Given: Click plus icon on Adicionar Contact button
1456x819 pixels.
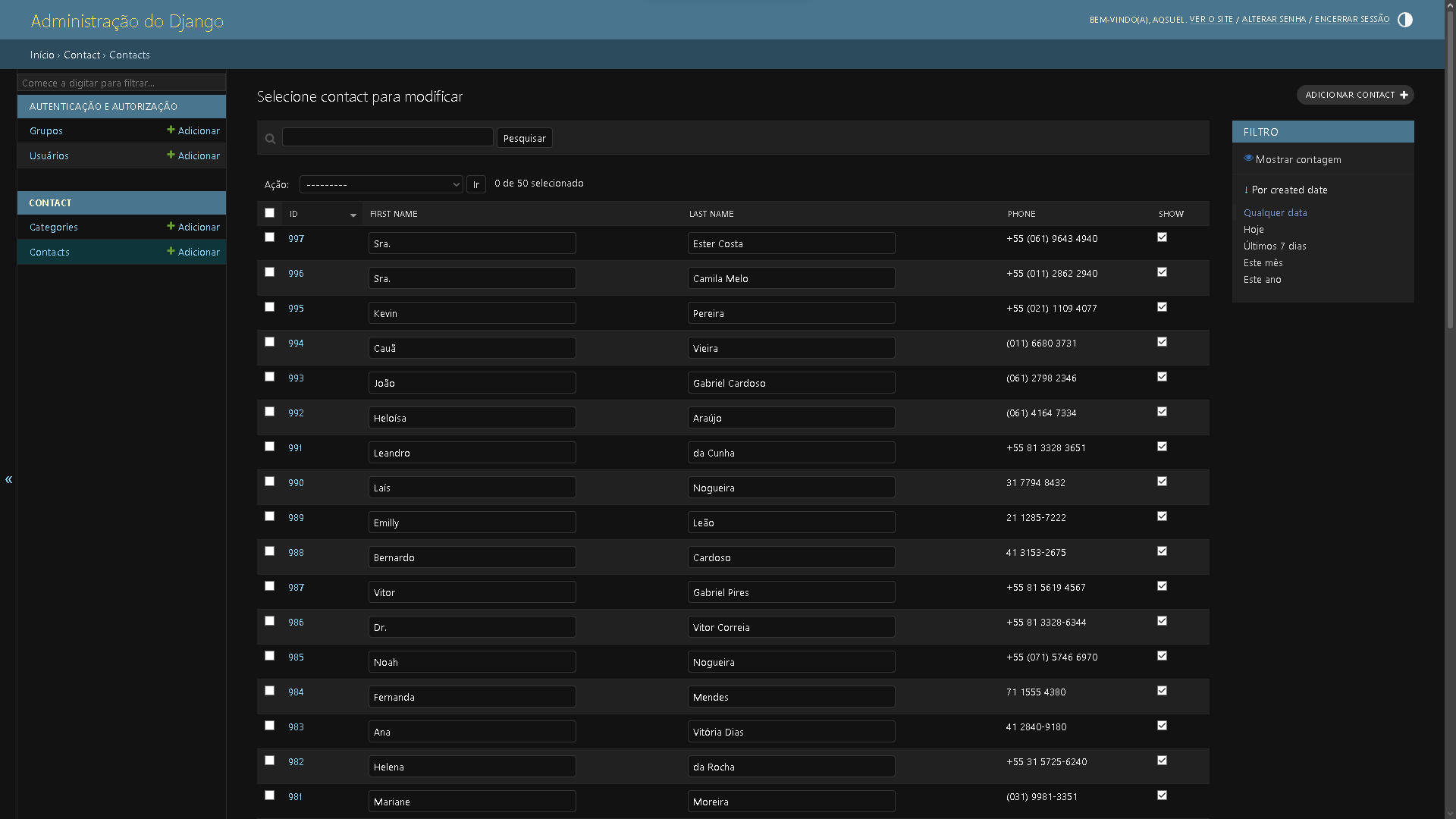Looking at the screenshot, I should tap(1404, 95).
